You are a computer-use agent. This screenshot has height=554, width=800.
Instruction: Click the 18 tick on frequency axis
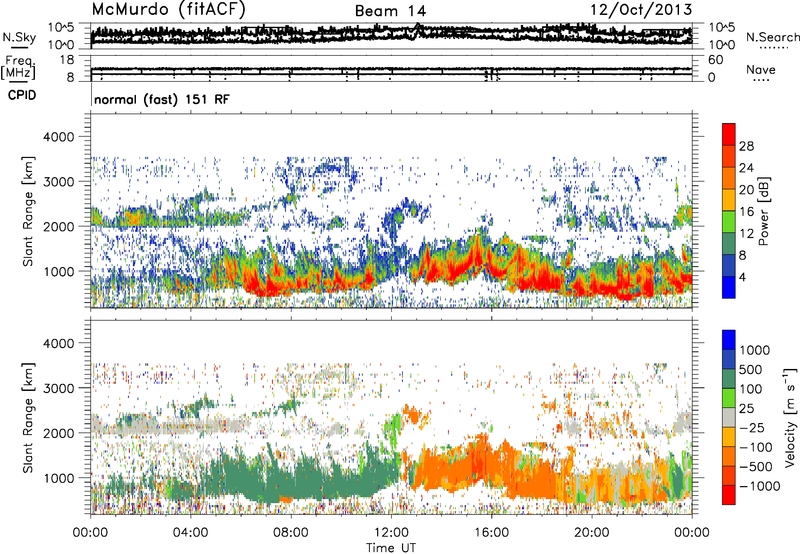tap(67, 60)
